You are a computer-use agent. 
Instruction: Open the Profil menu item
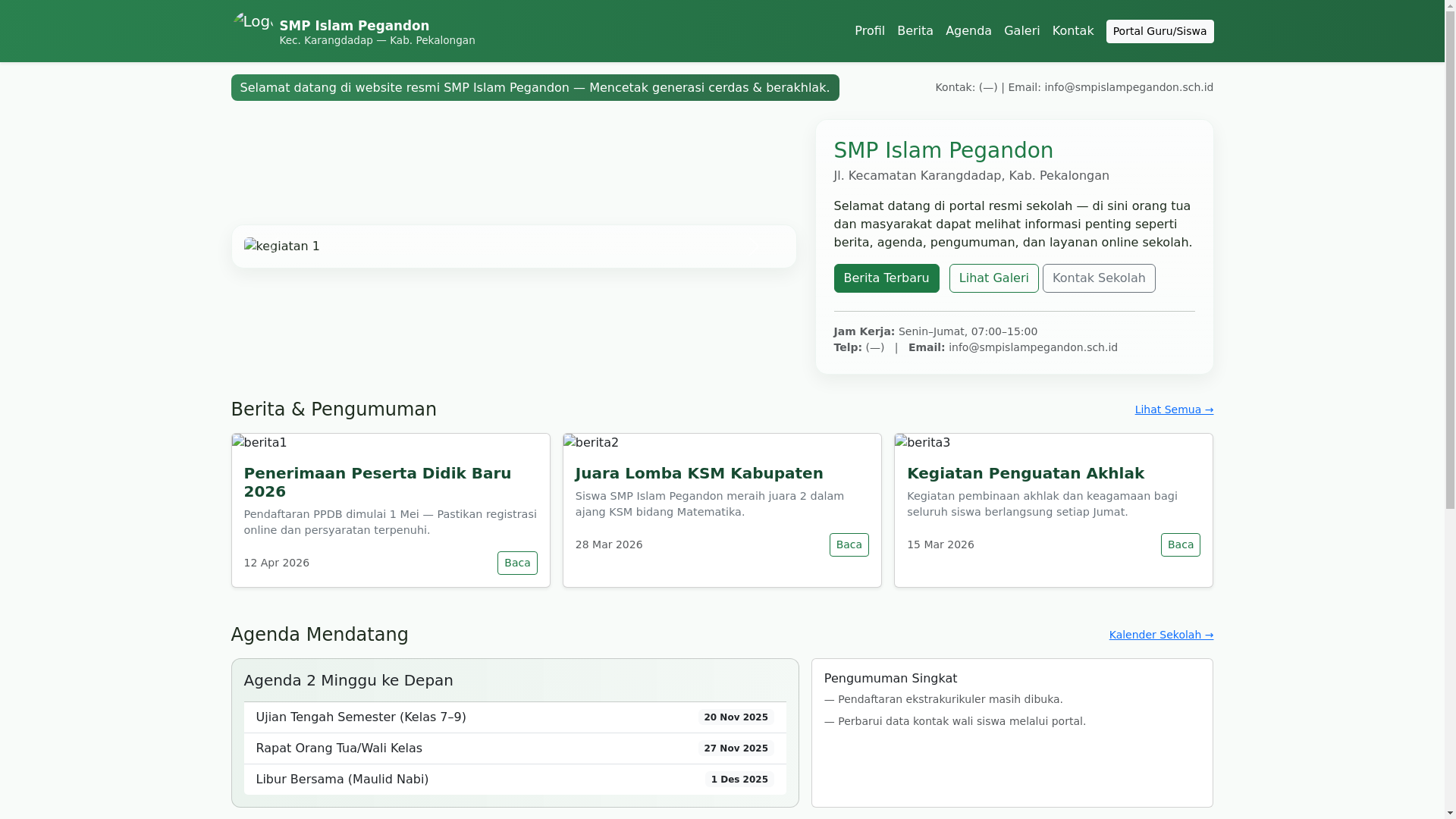[870, 31]
